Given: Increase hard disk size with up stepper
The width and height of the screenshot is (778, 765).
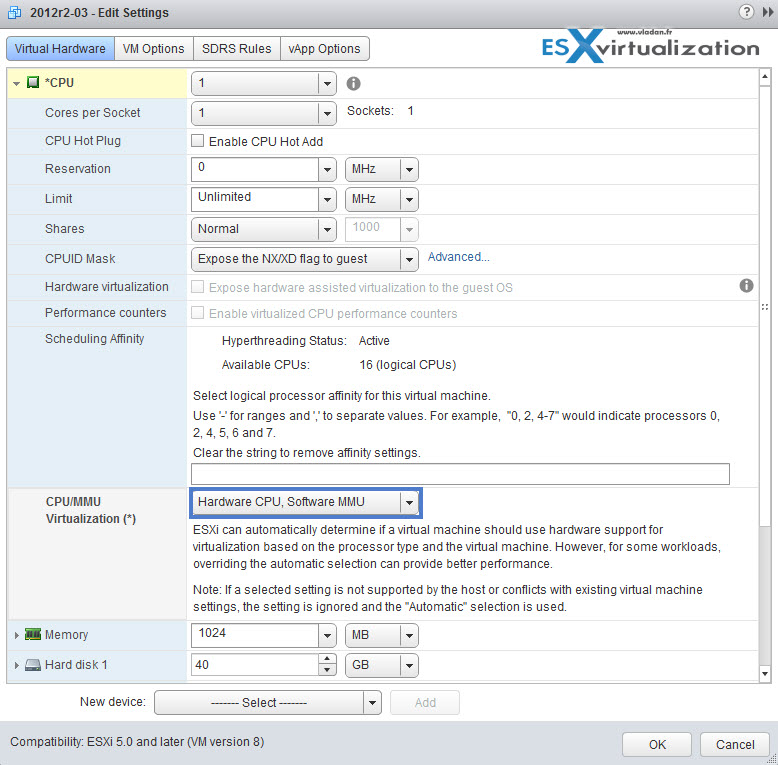Looking at the screenshot, I should pos(327,659).
